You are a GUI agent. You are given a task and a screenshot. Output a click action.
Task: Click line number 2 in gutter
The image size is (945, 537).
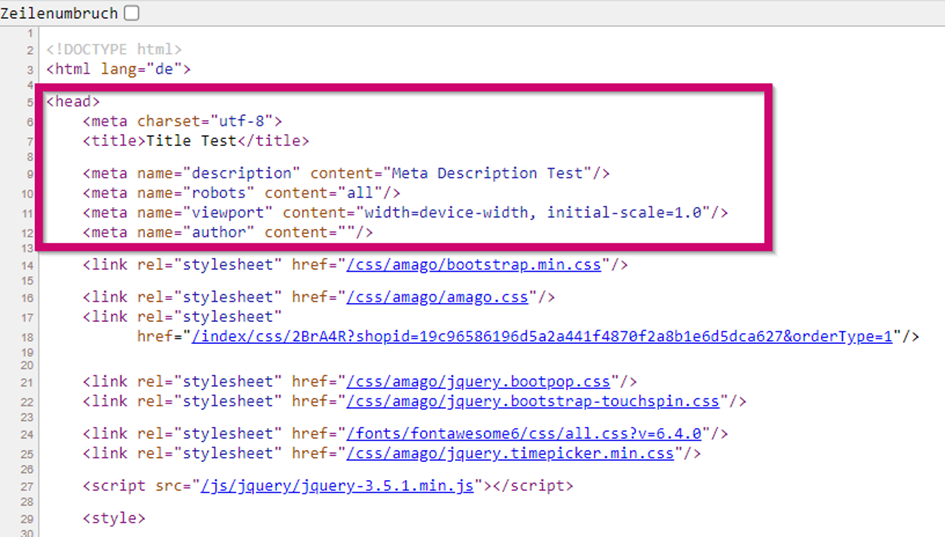click(x=30, y=51)
